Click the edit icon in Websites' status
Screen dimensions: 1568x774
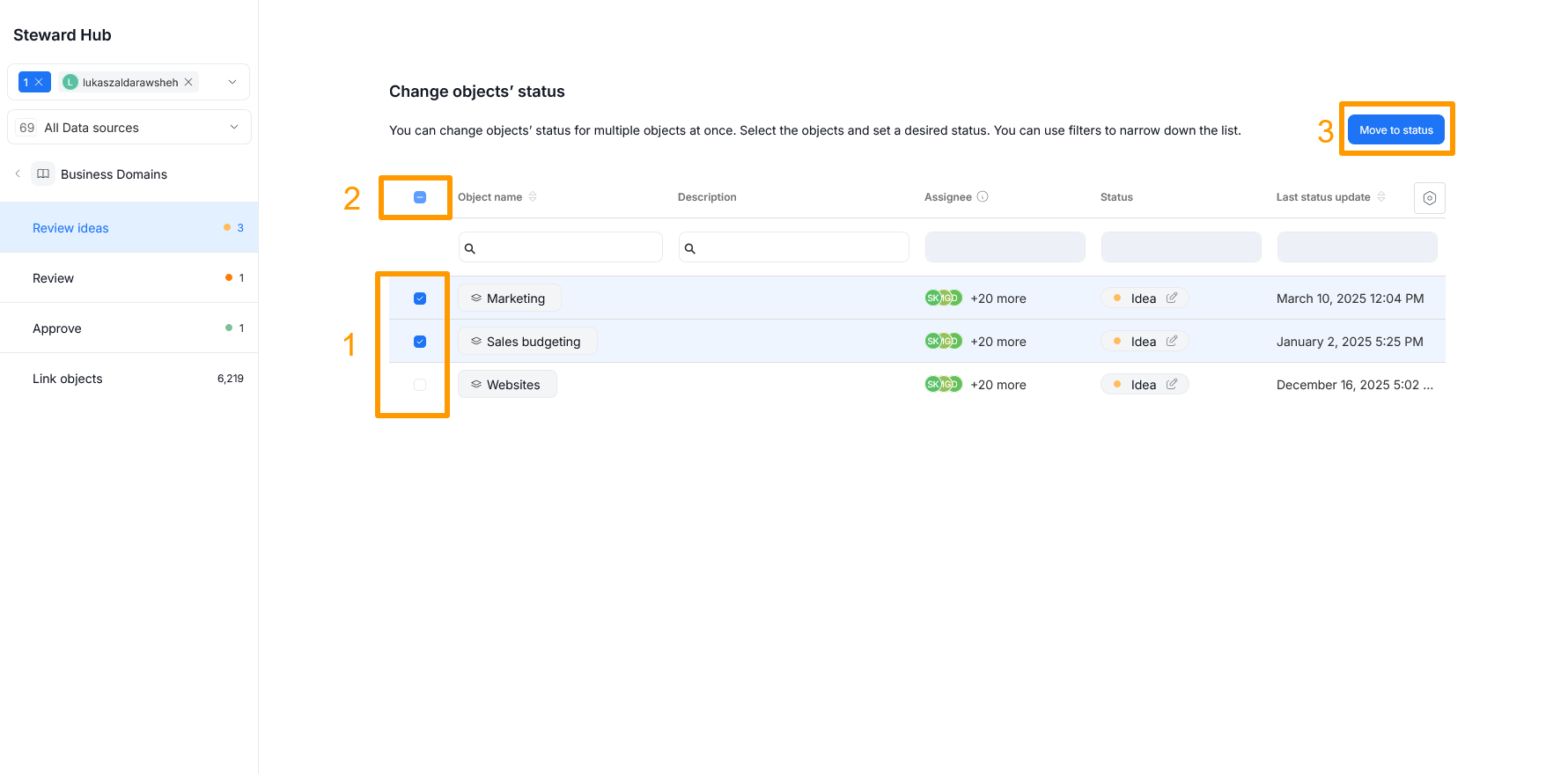coord(1172,384)
